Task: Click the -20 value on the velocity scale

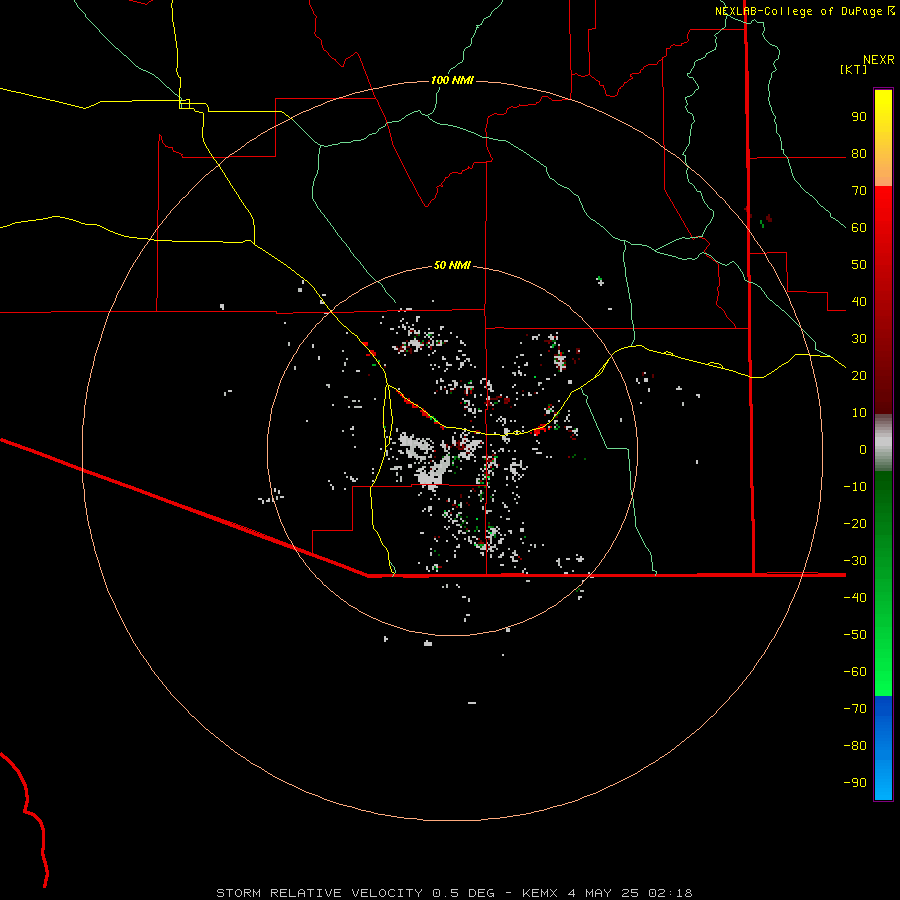Action: tap(855, 523)
